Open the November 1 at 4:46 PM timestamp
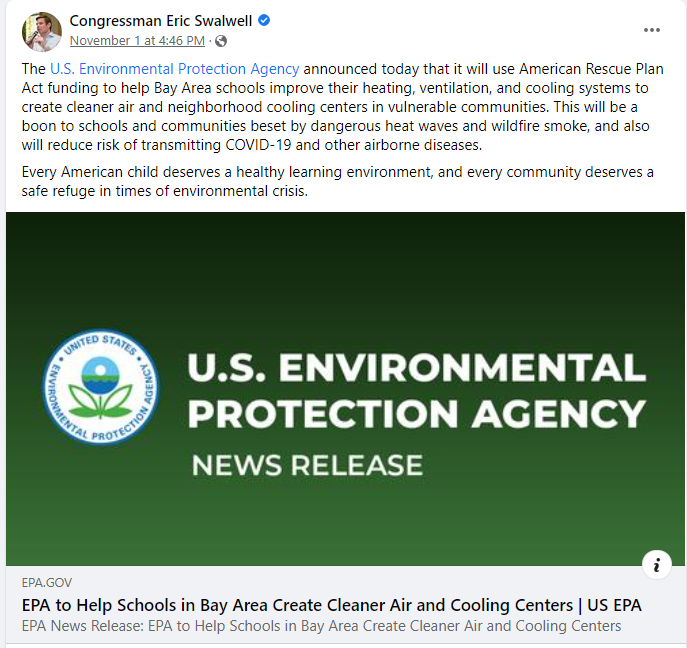Screen dimensions: 687x648 pos(137,41)
